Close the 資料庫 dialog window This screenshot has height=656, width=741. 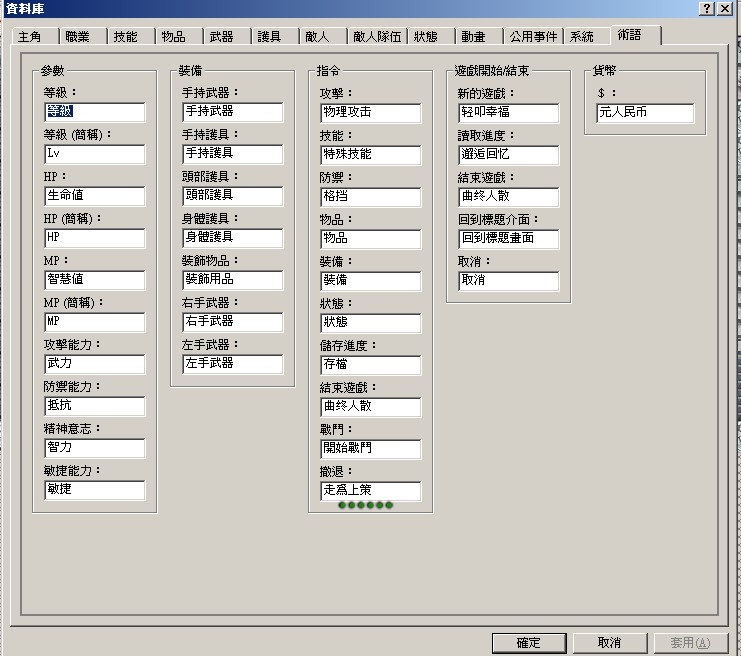coord(725,9)
